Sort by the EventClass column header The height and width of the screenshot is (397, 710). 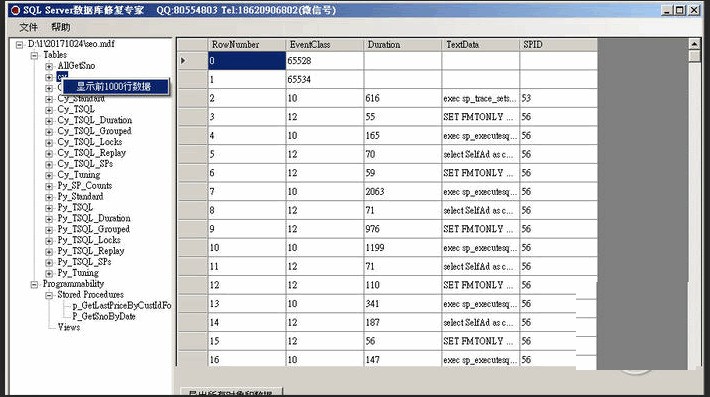click(325, 45)
